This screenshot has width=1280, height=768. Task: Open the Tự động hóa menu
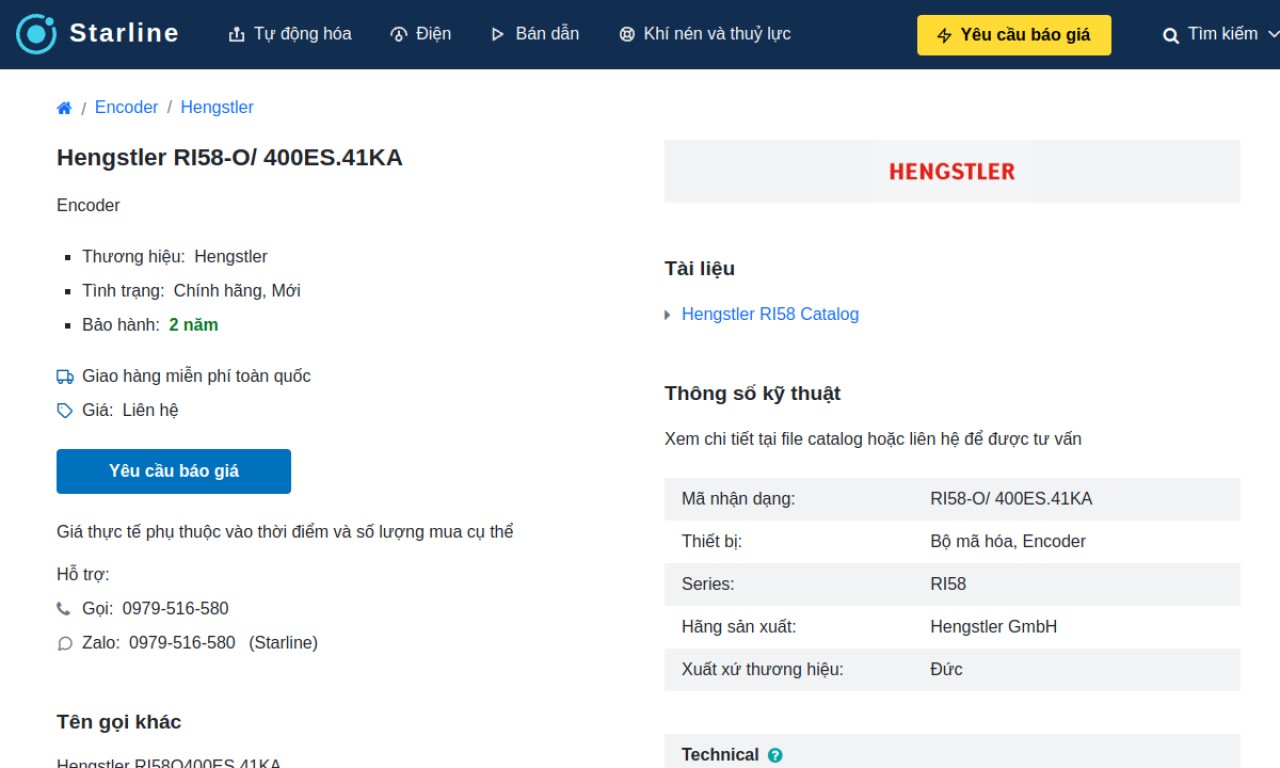(x=290, y=34)
